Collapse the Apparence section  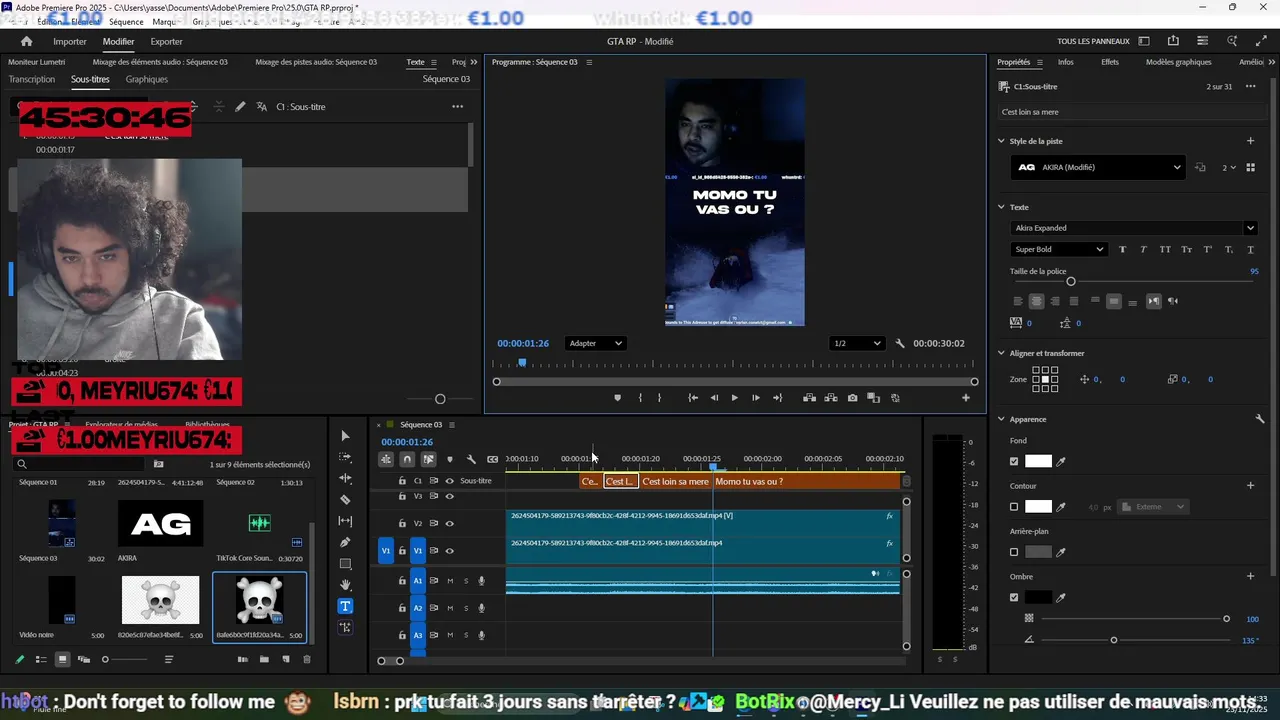click(x=1001, y=419)
